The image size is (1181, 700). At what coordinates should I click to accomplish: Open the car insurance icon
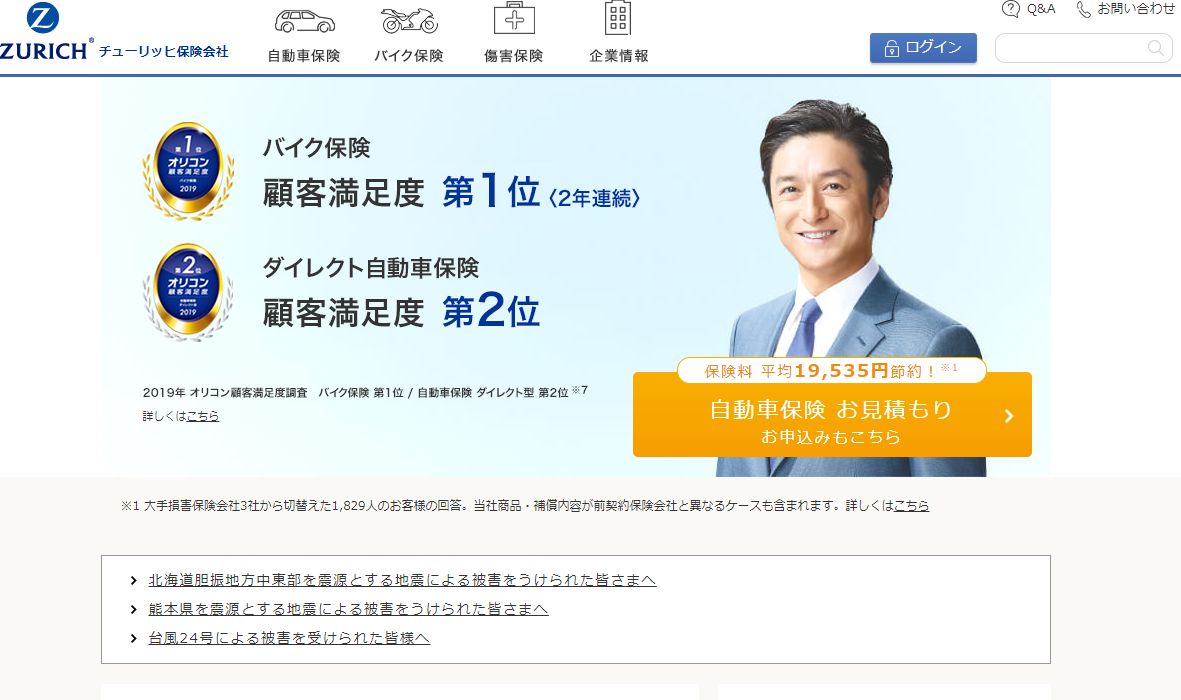[304, 21]
